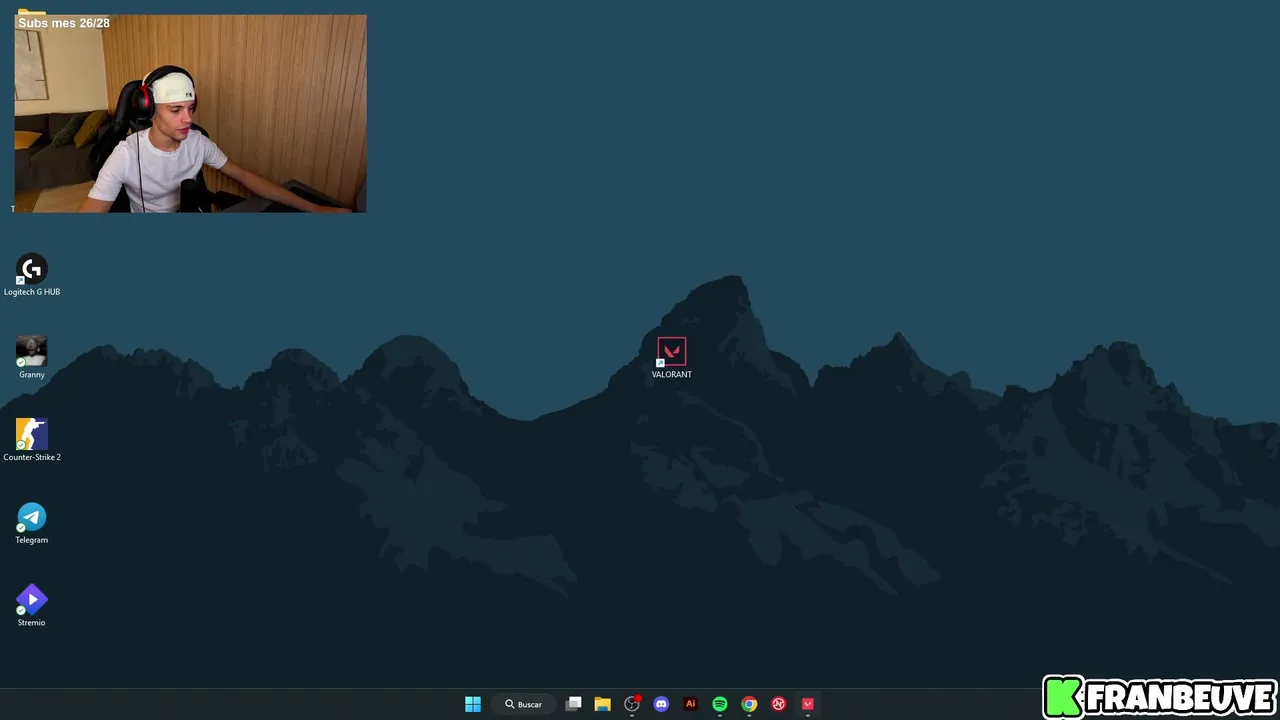Select the Telegram desktop shortcut
Viewport: 1280px width, 720px height.
[32, 523]
